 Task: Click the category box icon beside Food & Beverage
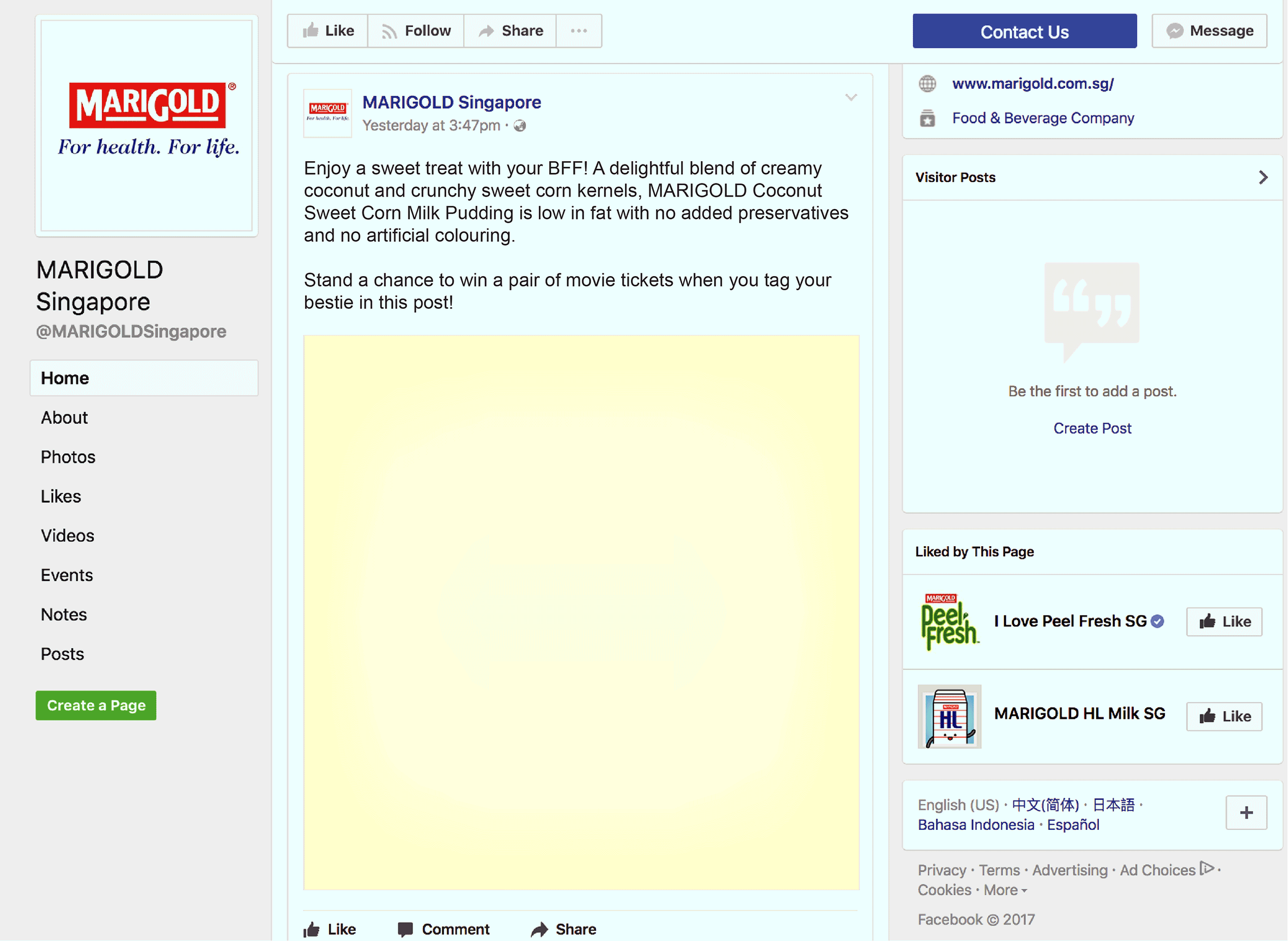coord(927,118)
